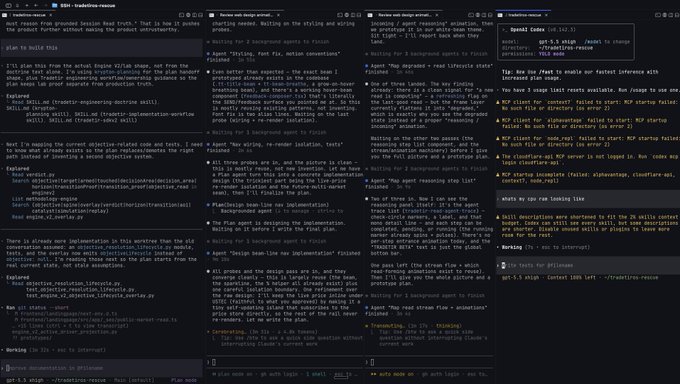
Task: Click the circular icon in third pane header
Action: click(477, 15)
